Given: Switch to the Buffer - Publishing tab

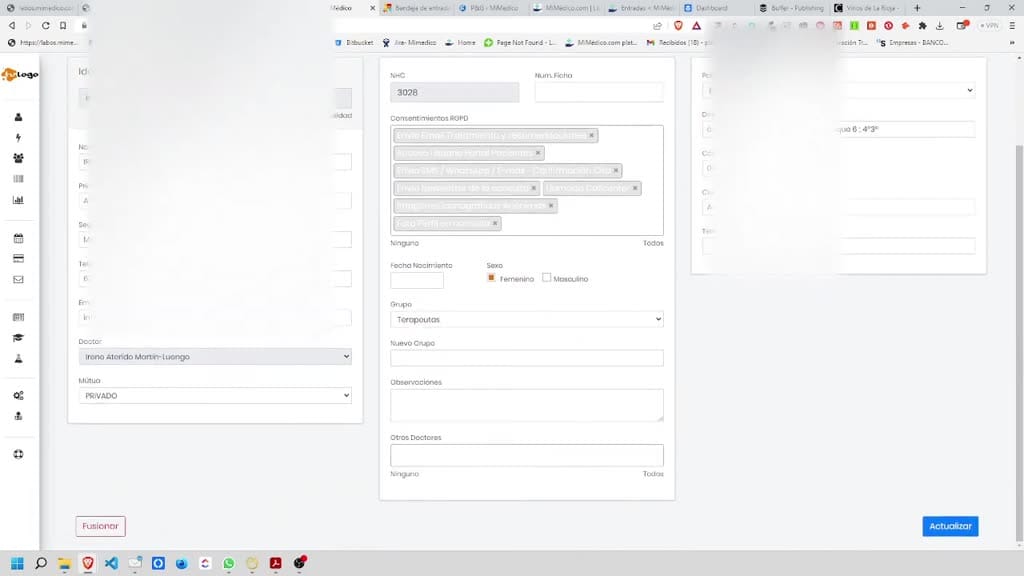Looking at the screenshot, I should click(x=792, y=8).
